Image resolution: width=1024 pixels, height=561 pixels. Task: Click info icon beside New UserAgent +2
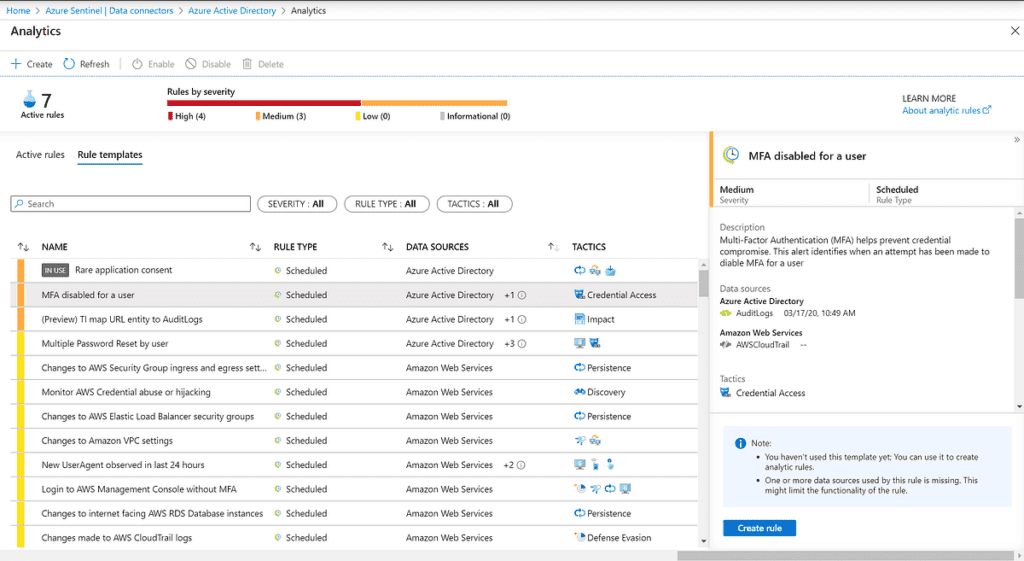[521, 465]
